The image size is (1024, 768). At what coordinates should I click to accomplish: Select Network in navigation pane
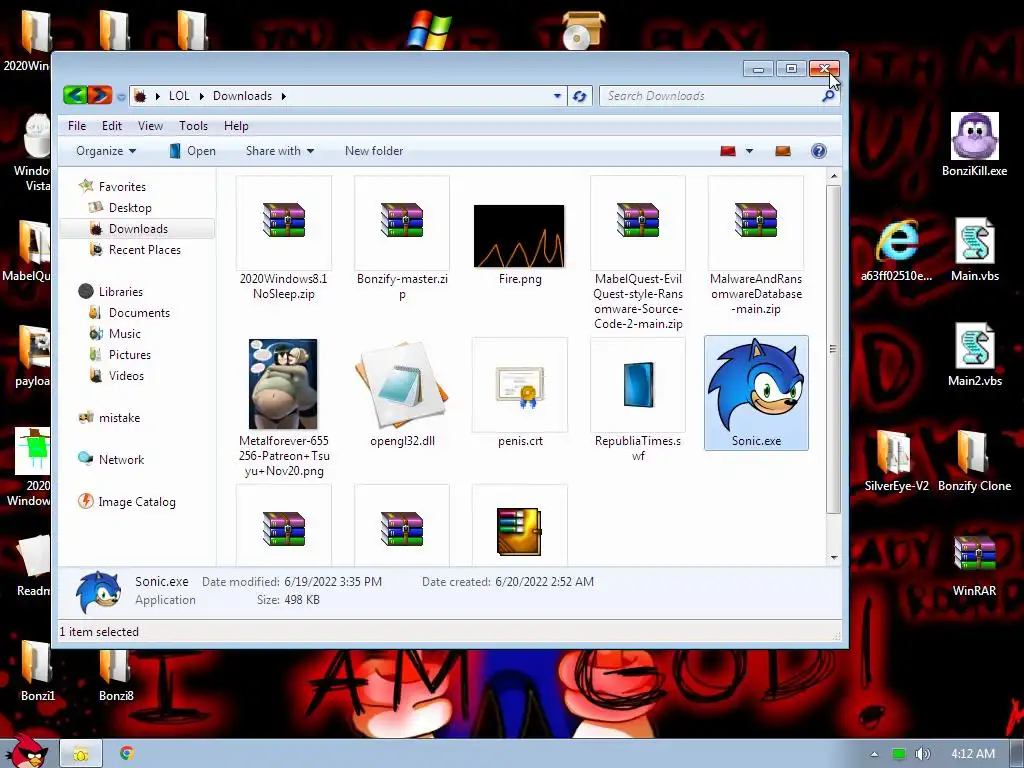121,460
